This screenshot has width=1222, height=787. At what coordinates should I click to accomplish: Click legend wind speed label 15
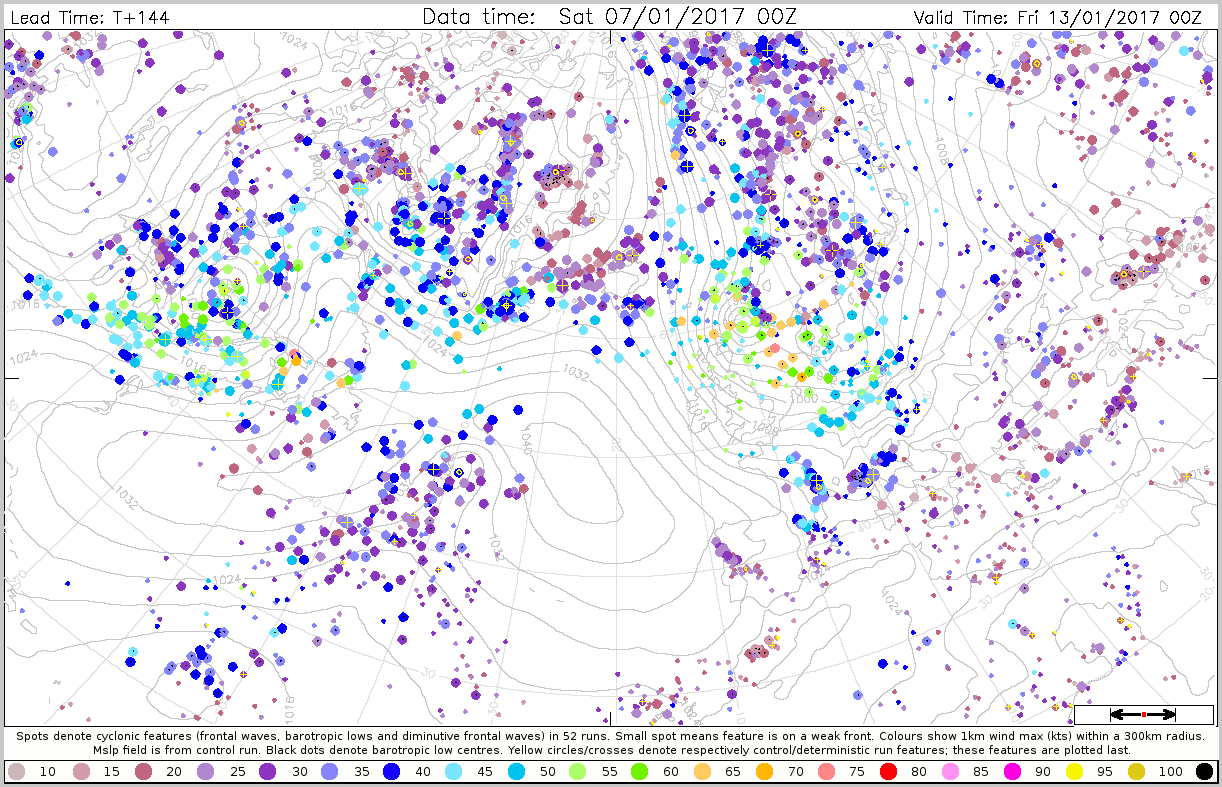click(111, 772)
